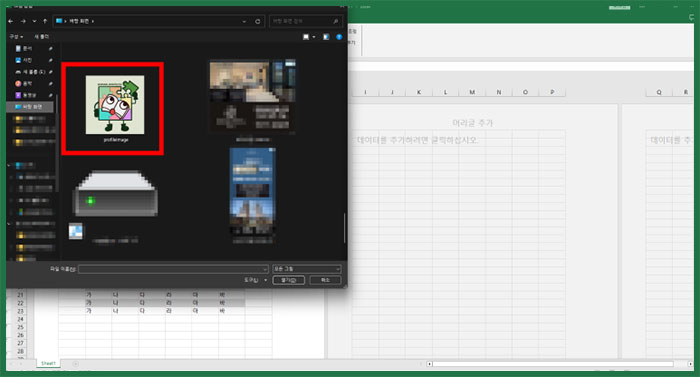Click the forward navigation arrow in dialog

(23, 21)
